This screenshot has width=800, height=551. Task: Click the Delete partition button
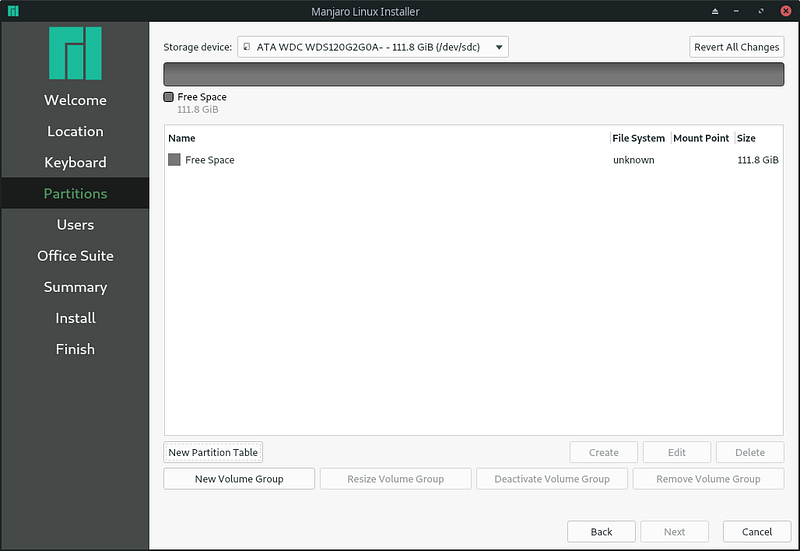click(x=750, y=453)
